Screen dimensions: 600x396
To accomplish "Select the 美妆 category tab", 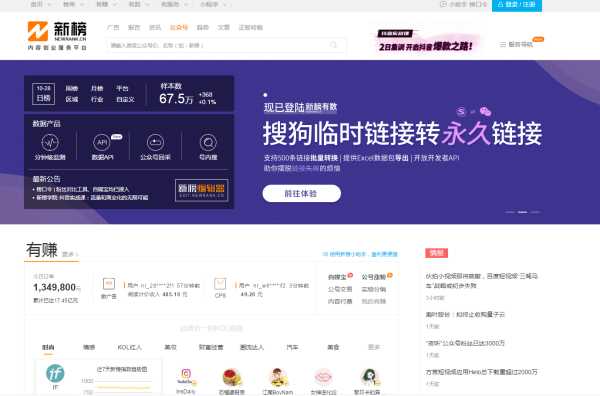I will pos(170,347).
